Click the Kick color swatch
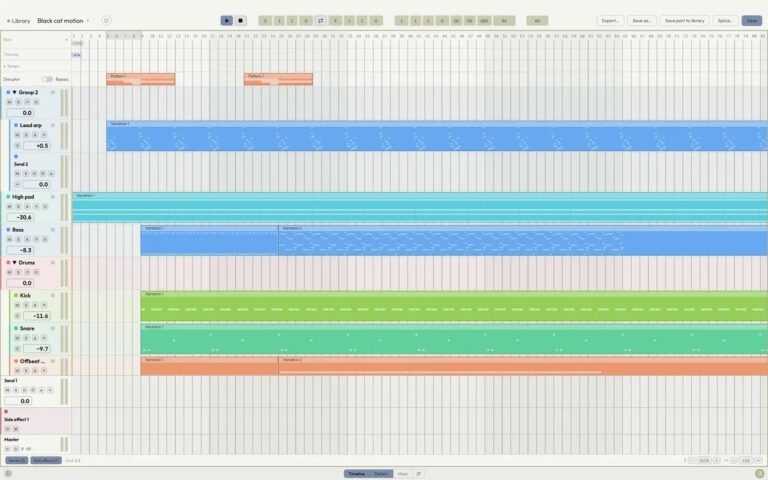The height and width of the screenshot is (480, 768). (x=16, y=295)
